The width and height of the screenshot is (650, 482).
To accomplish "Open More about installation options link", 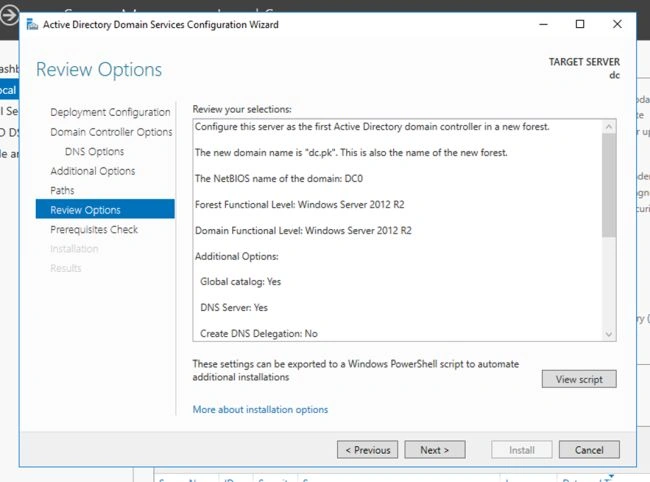I will click(x=260, y=409).
